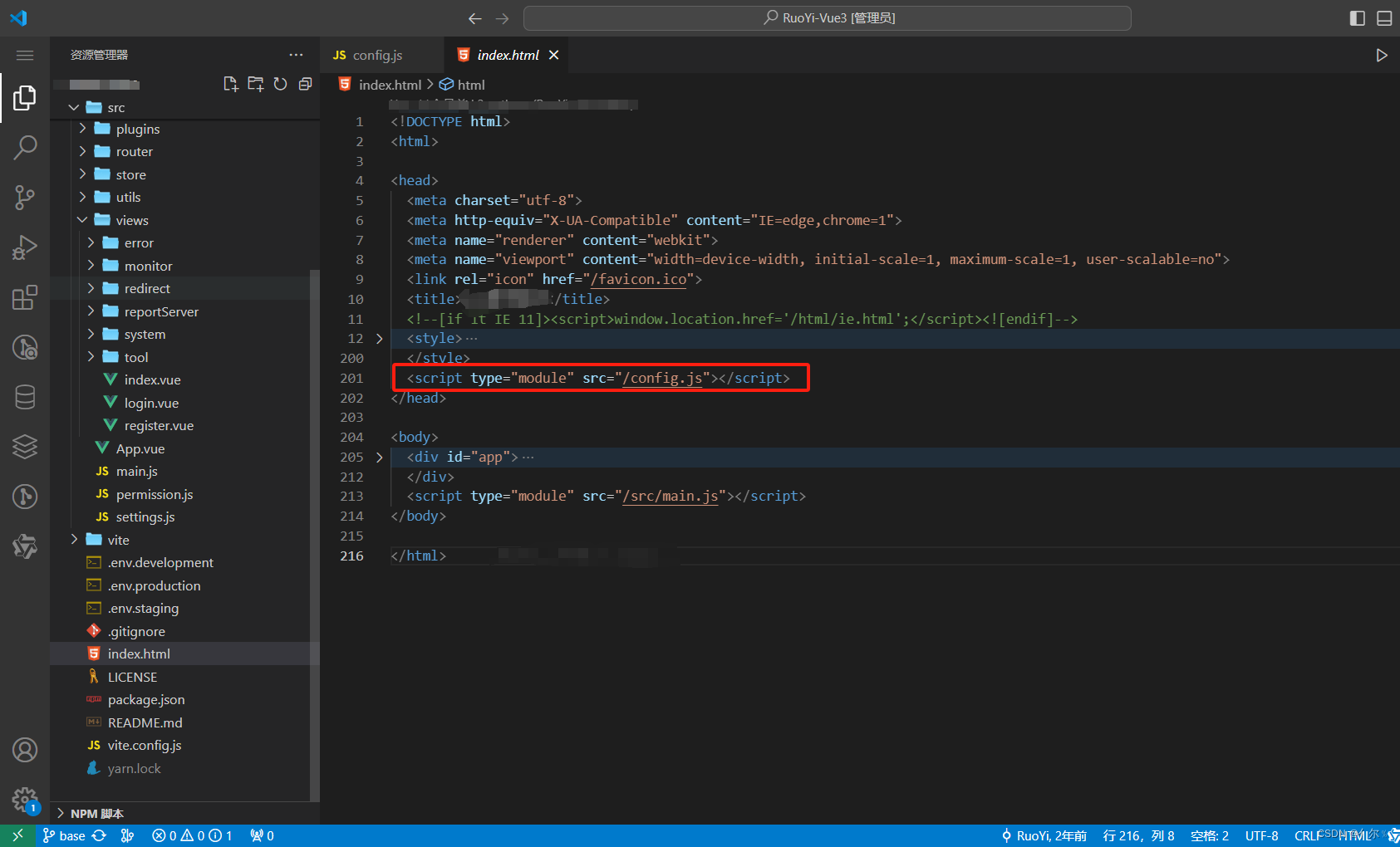
Task: Select the base branch in the status bar
Action: coord(71,835)
